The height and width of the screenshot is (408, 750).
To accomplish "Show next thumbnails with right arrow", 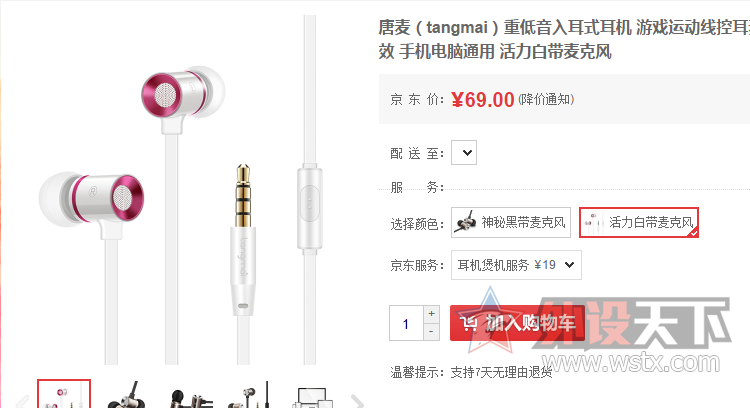I will tap(356, 401).
